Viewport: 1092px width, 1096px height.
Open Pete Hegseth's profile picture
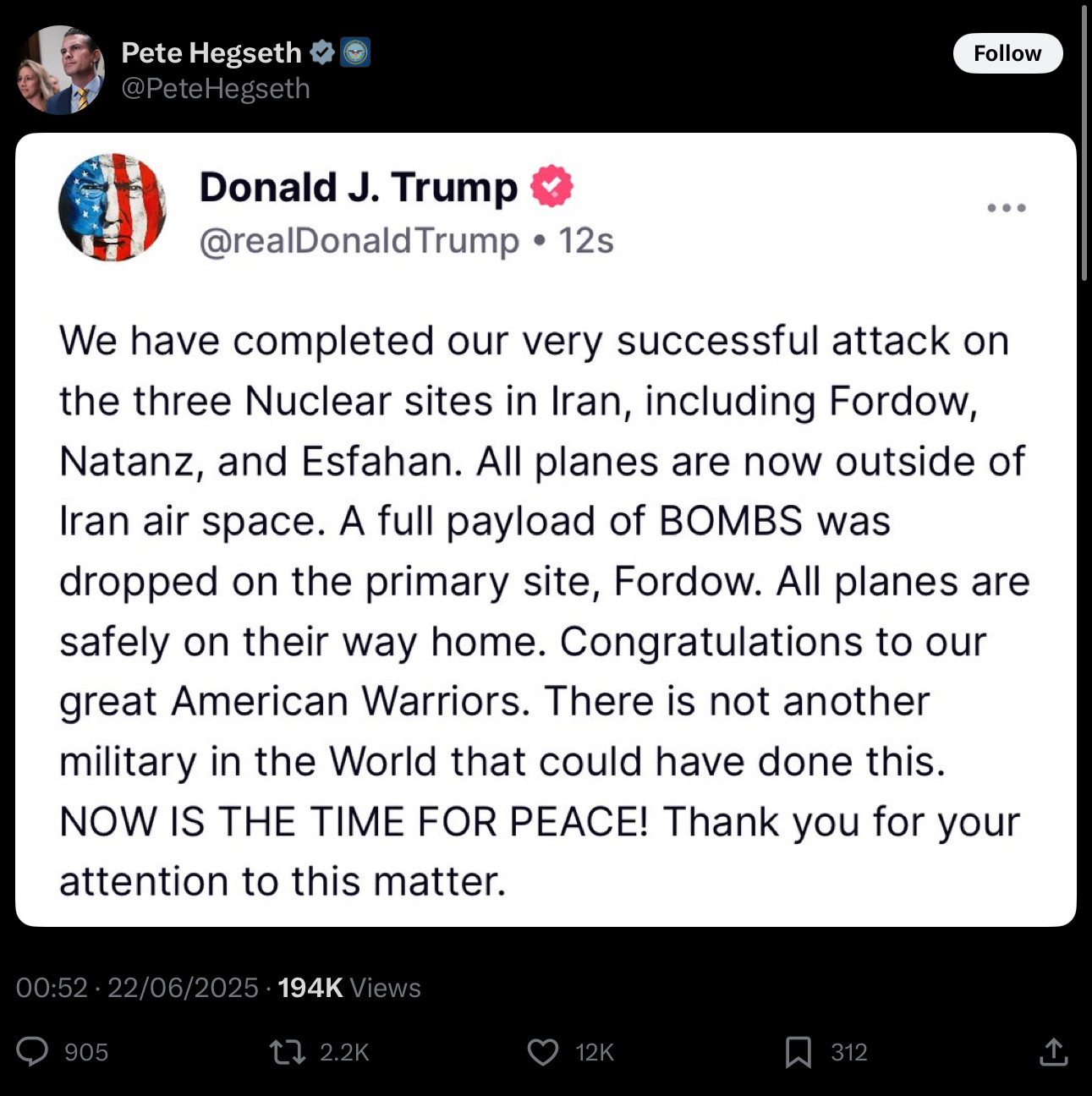pyautogui.click(x=59, y=70)
